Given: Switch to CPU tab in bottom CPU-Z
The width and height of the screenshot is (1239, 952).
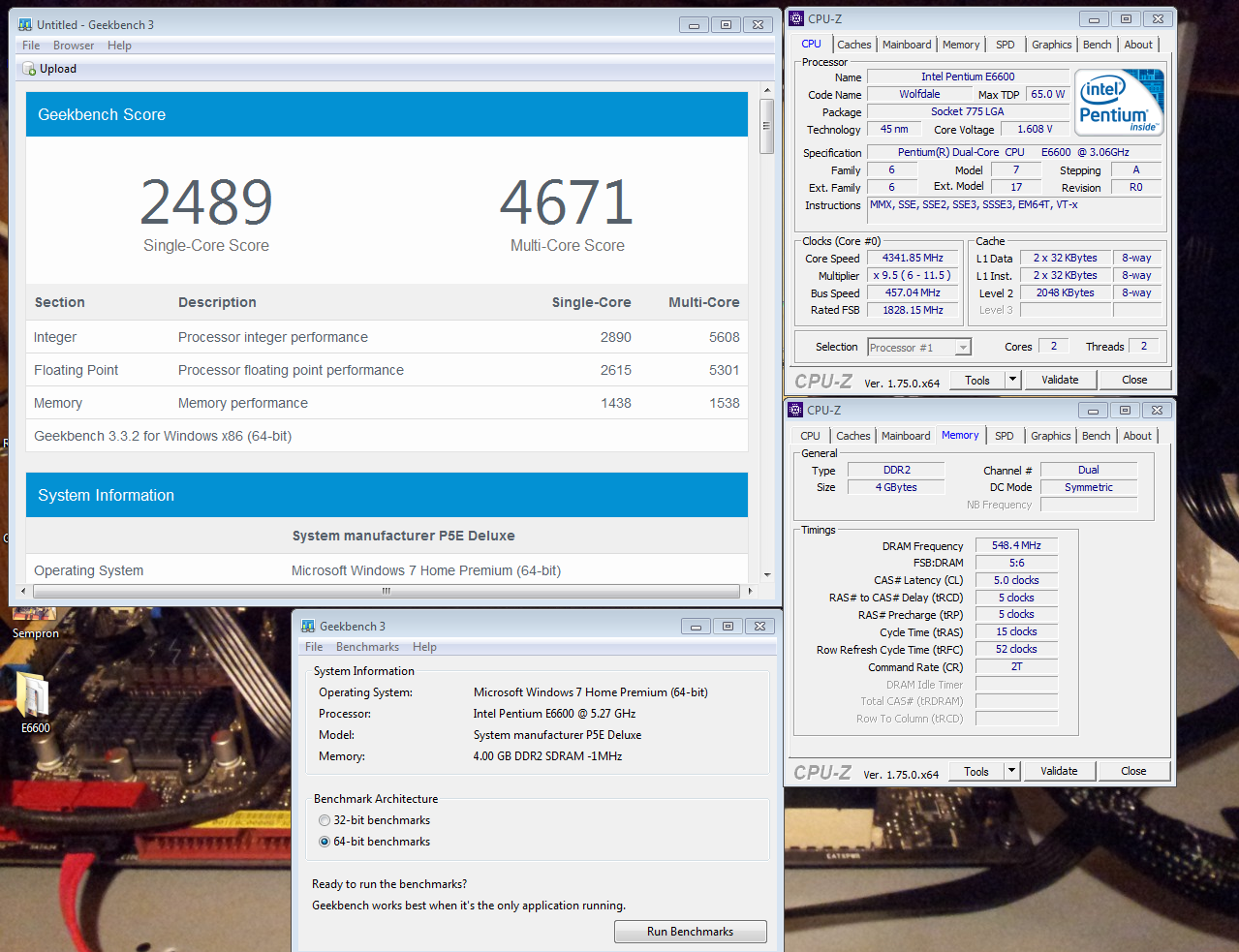Looking at the screenshot, I should click(810, 436).
